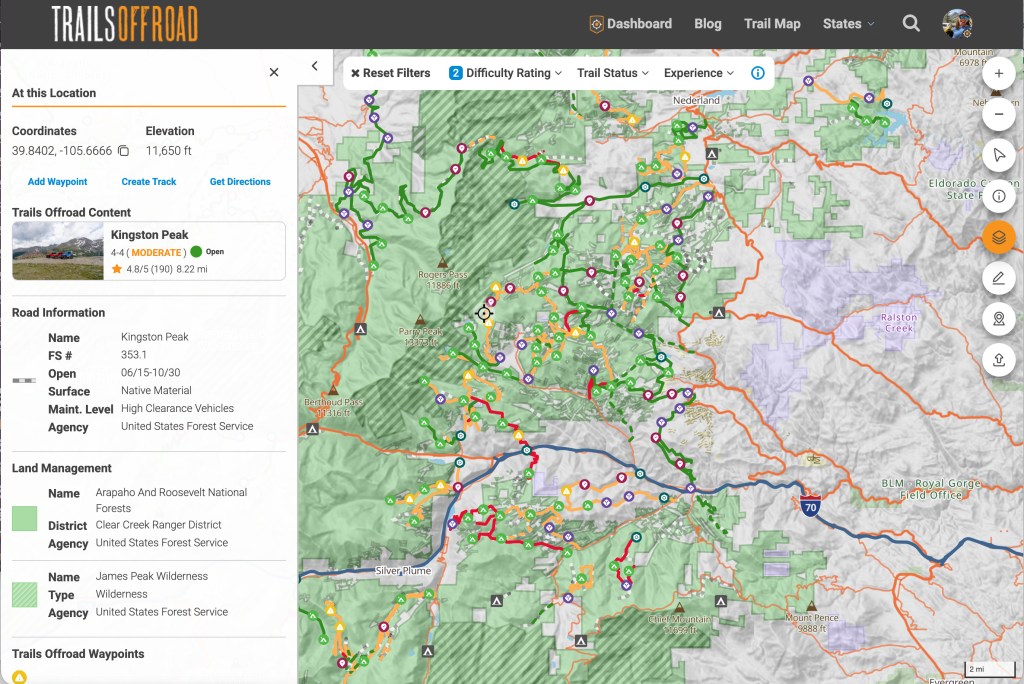
Task: Click the Berthoud Pass peak marker
Action: pos(333,391)
